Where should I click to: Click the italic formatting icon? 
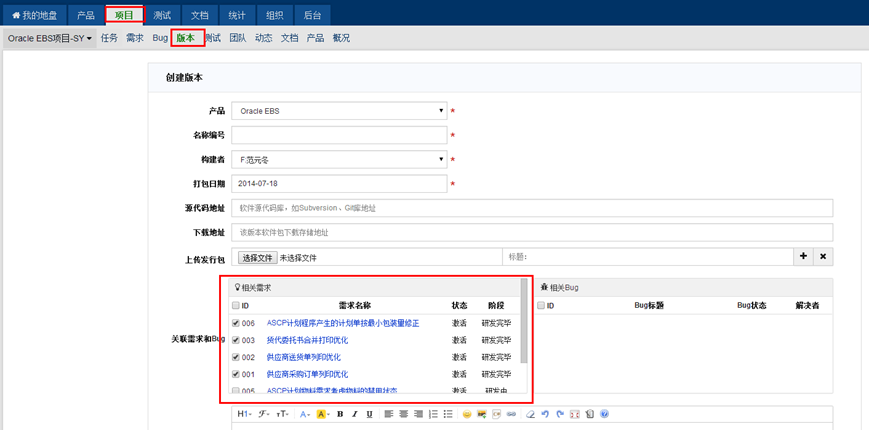click(355, 414)
